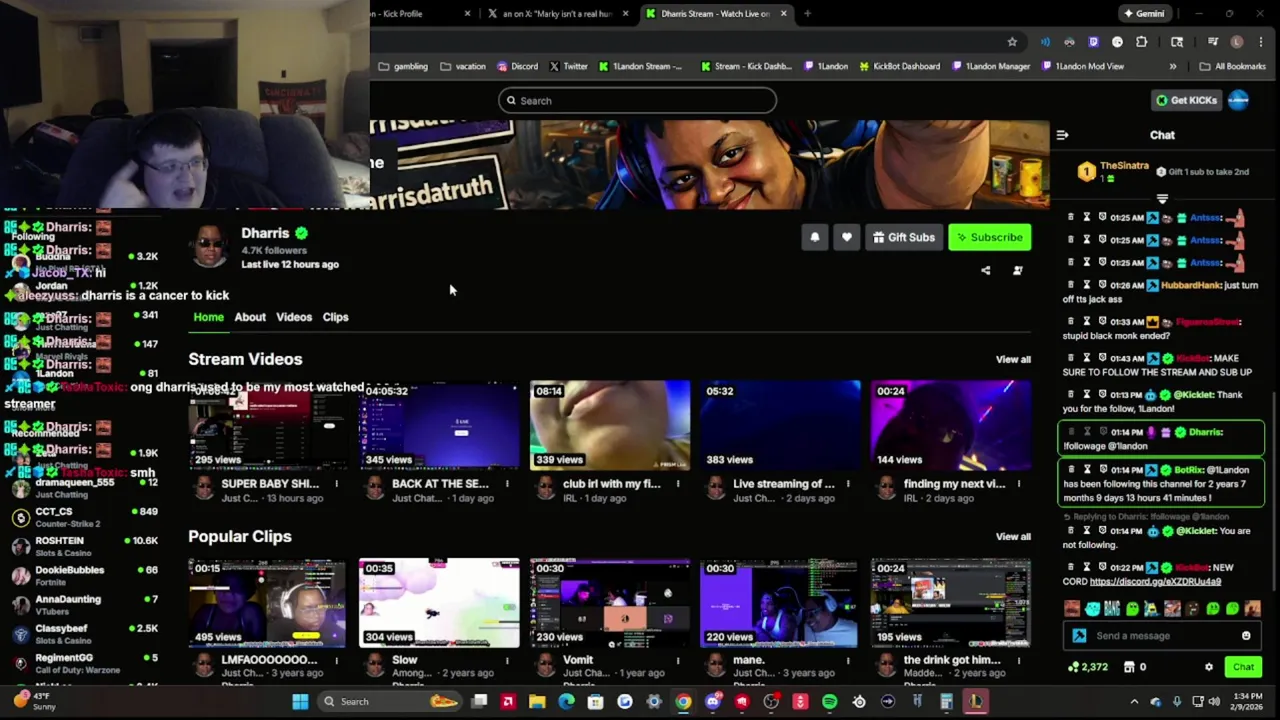1280x720 pixels.
Task: Open the Windows Start menu
Action: [x=300, y=701]
